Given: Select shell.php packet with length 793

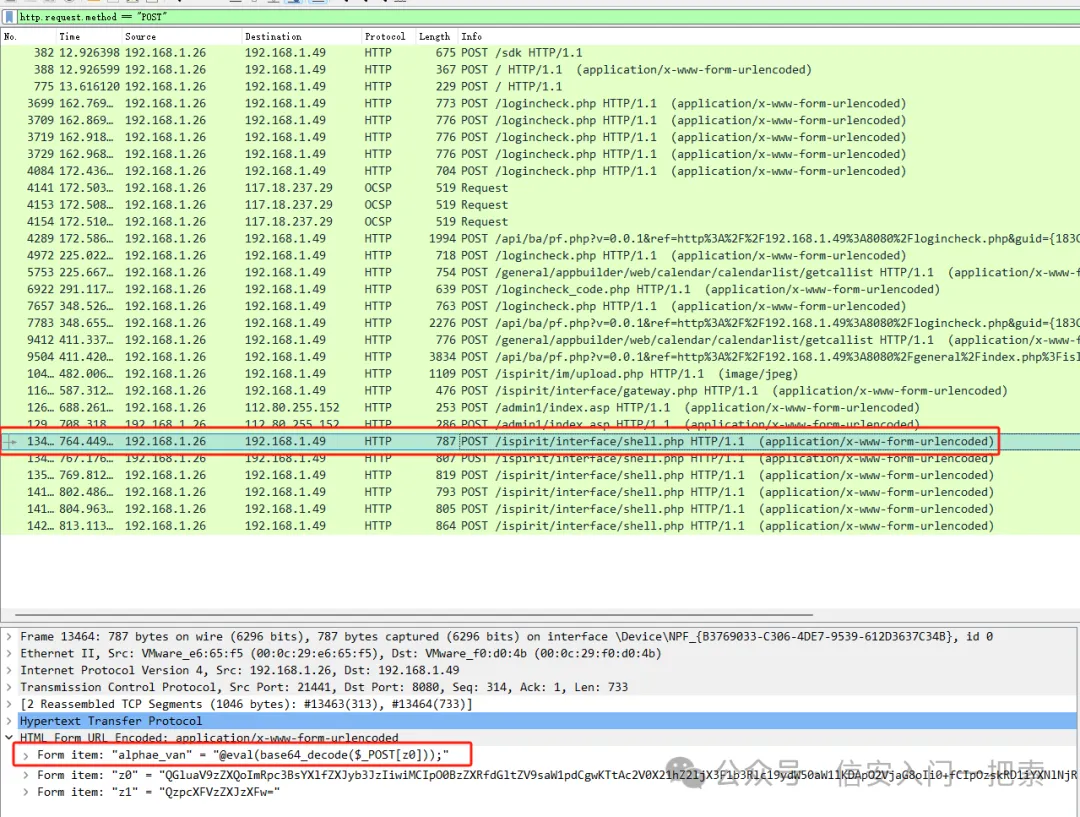Looking at the screenshot, I should point(540,492).
